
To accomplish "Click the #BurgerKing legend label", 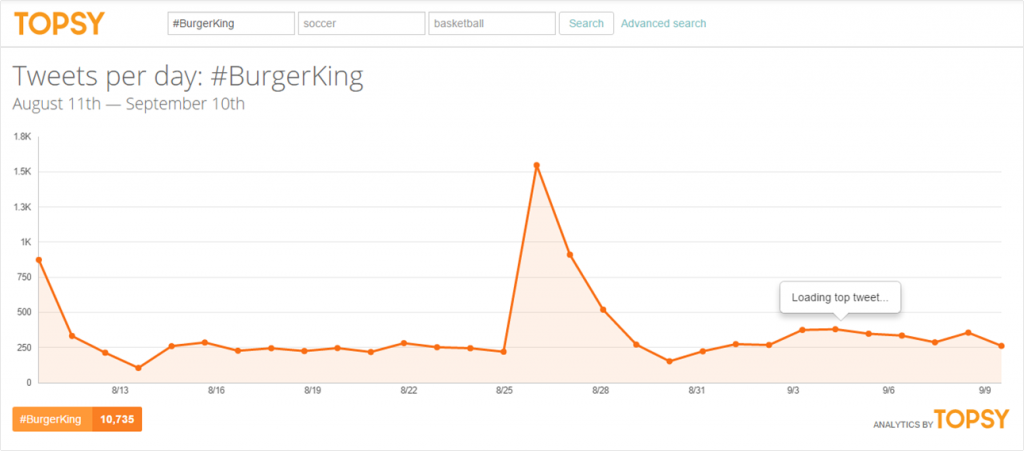I will click(x=52, y=420).
